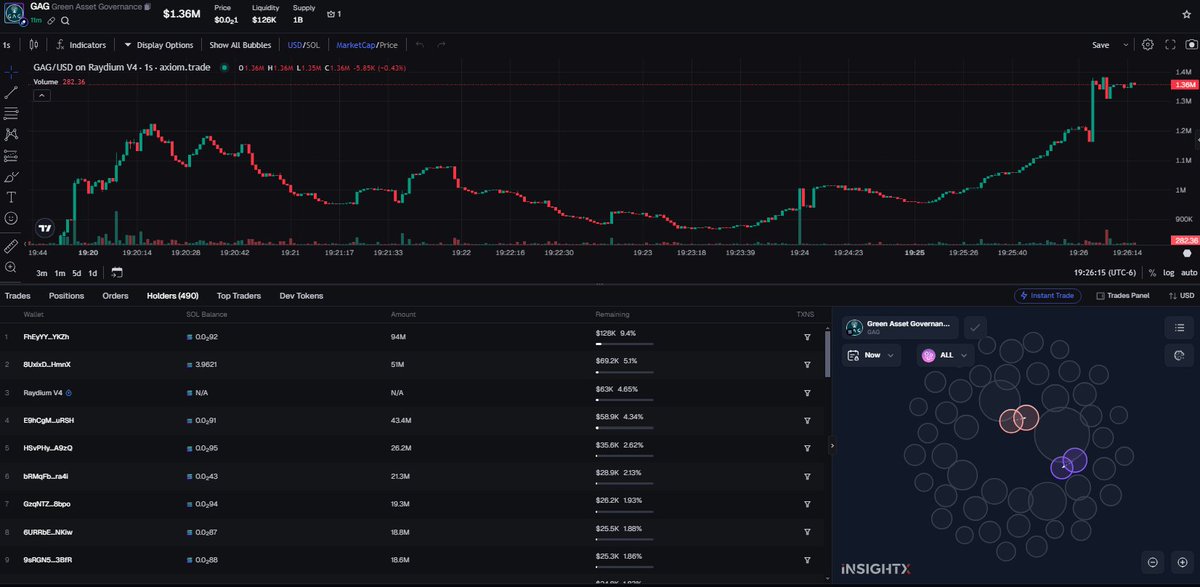Toggle Show All Bubbles on chart
The image size is (1200, 587).
(x=240, y=45)
